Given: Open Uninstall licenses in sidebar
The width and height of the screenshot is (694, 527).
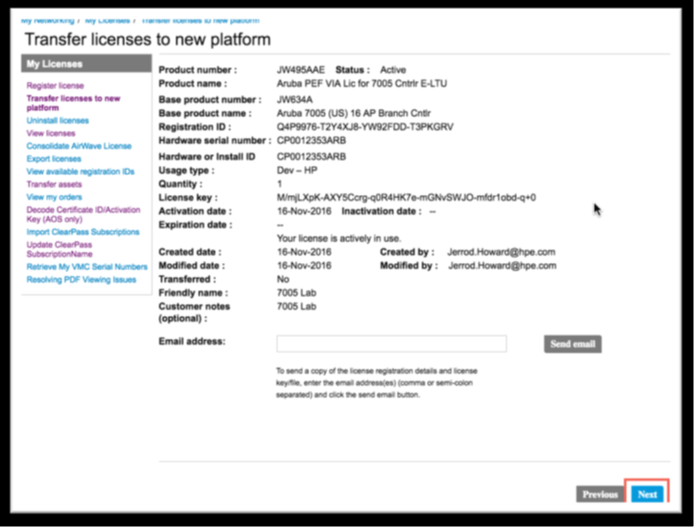Looking at the screenshot, I should [58, 121].
